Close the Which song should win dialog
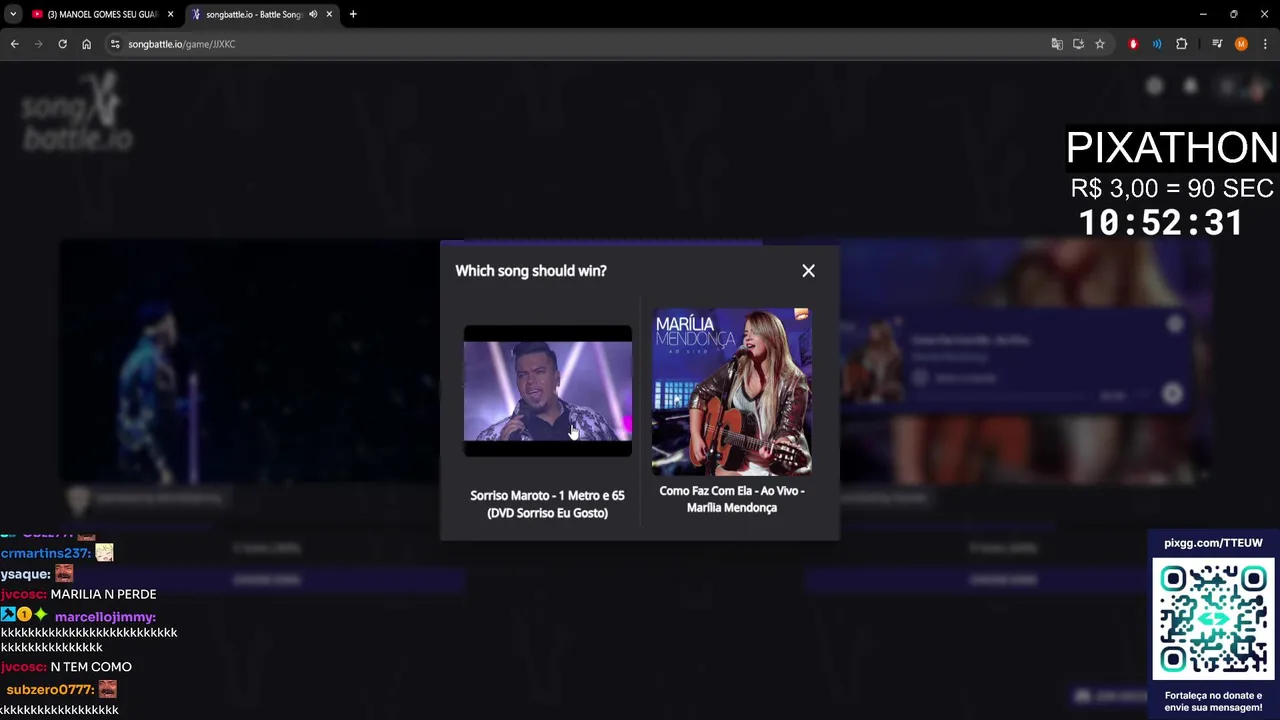Viewport: 1280px width, 720px height. (808, 271)
